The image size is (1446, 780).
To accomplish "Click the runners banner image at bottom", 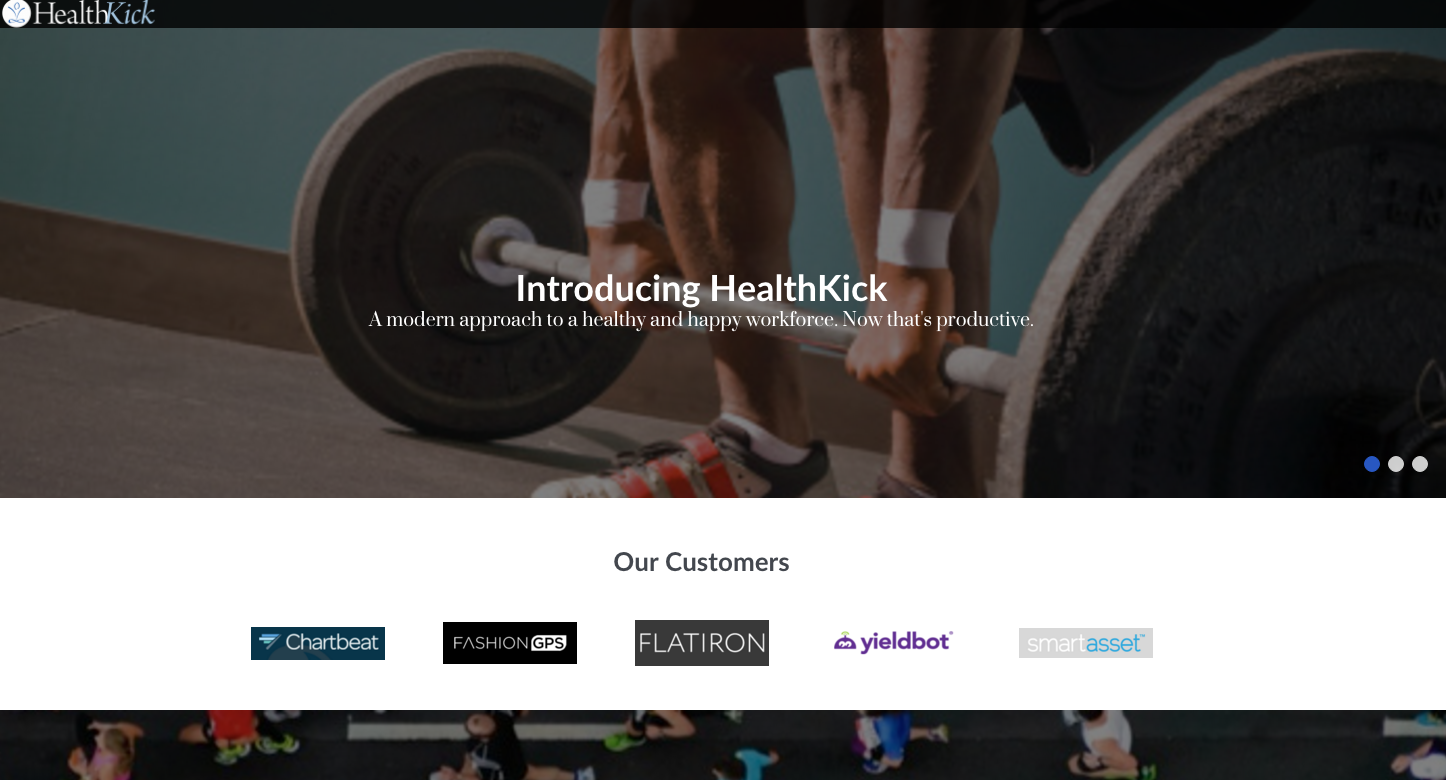I will 723,745.
